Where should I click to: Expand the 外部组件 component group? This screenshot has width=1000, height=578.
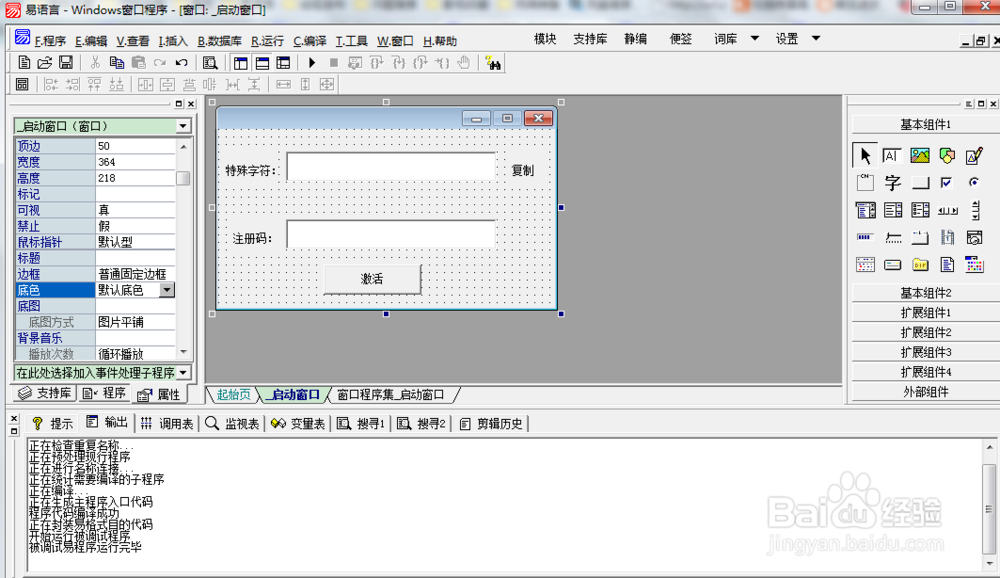click(x=925, y=392)
